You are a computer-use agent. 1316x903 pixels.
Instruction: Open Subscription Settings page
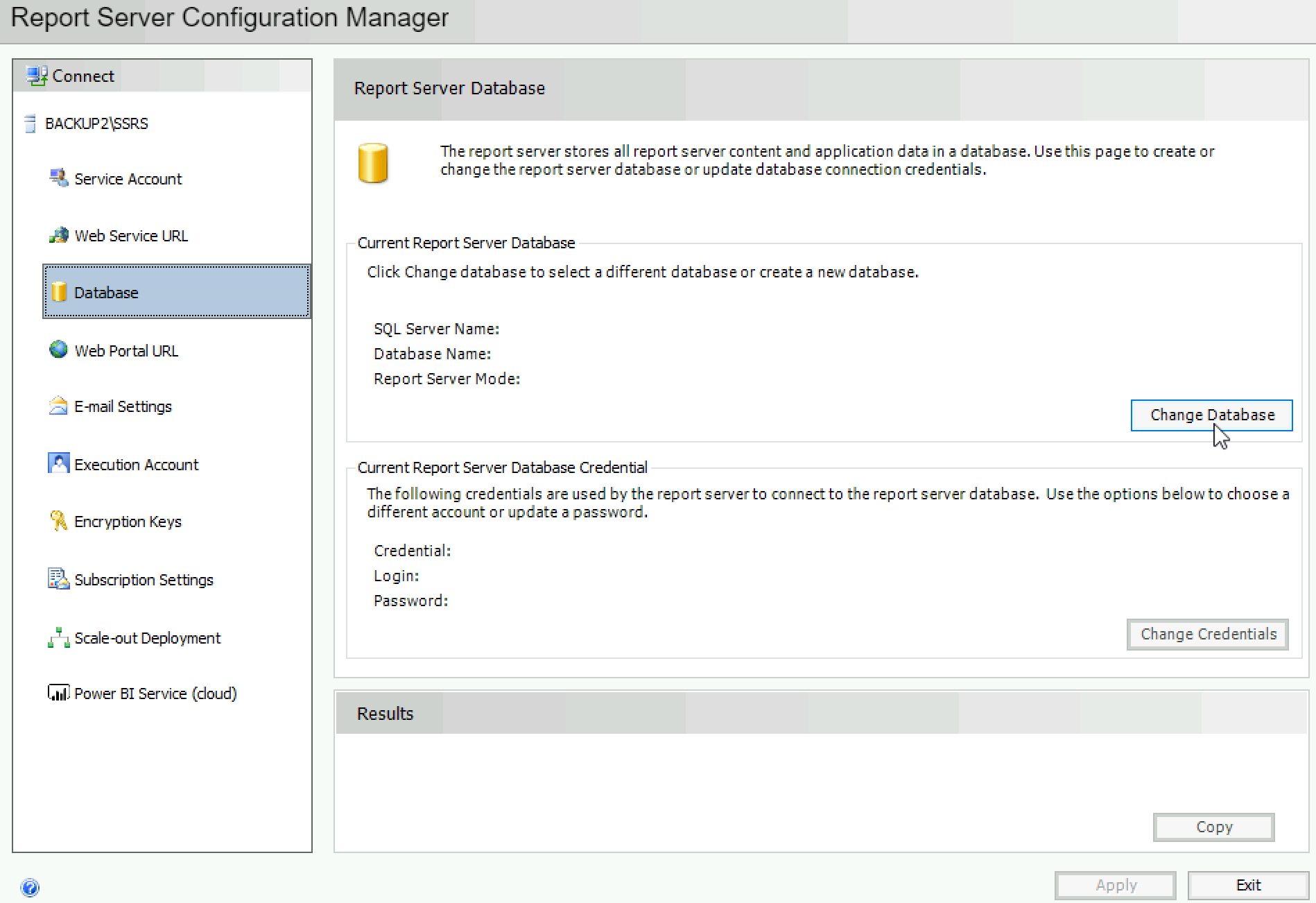(144, 580)
